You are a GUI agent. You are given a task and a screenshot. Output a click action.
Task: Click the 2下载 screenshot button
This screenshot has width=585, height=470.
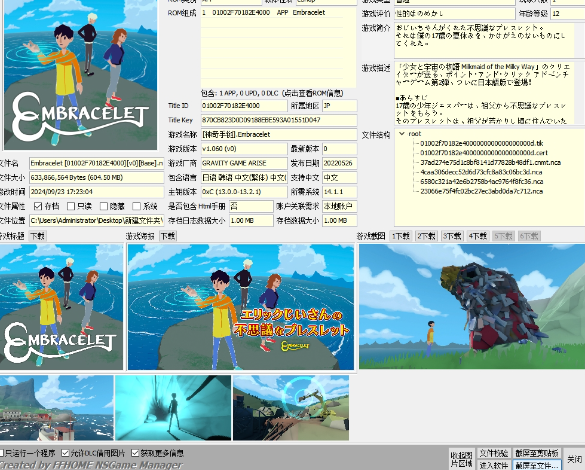[x=426, y=236]
